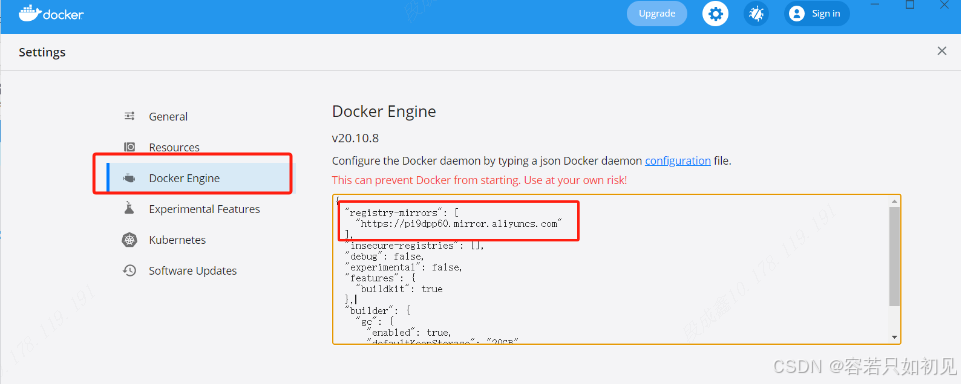Click the Docker Engine whale icon
The height and width of the screenshot is (384, 961).
pos(129,178)
